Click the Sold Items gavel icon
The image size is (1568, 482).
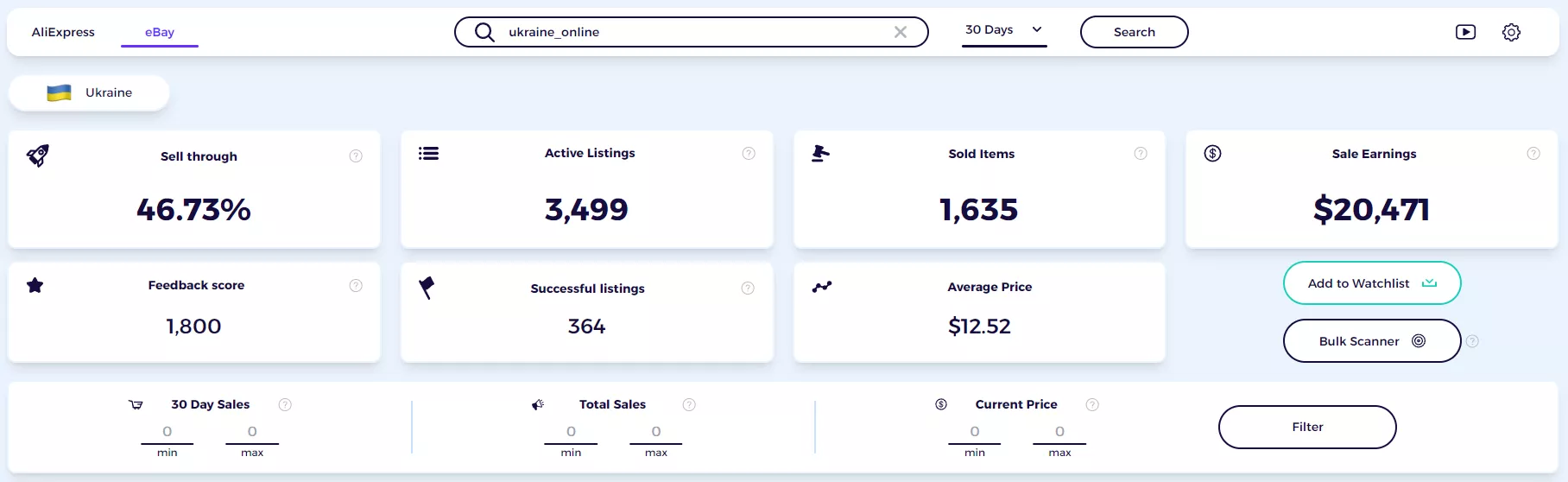pos(820,154)
